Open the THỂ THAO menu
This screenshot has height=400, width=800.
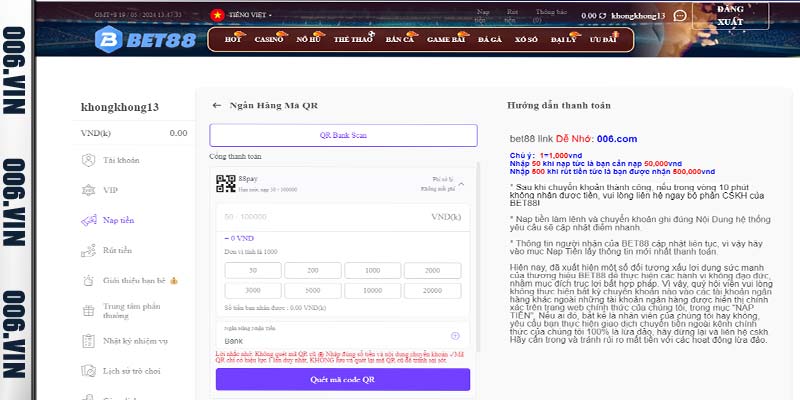[x=353, y=39]
